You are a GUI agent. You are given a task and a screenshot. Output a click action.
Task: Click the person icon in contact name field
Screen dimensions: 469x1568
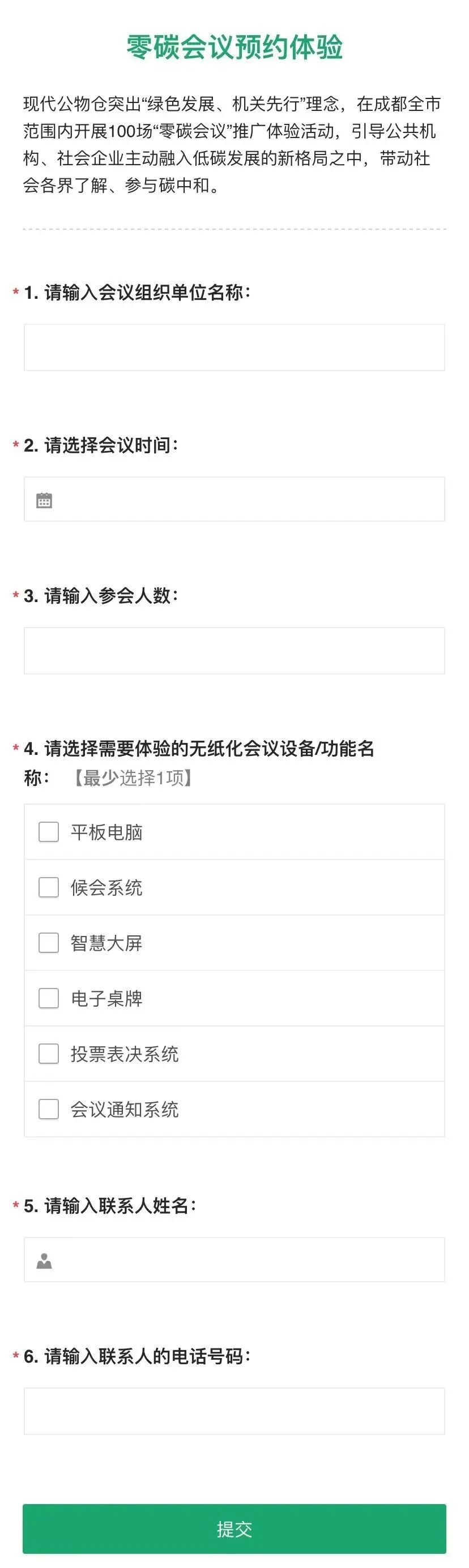[44, 1260]
